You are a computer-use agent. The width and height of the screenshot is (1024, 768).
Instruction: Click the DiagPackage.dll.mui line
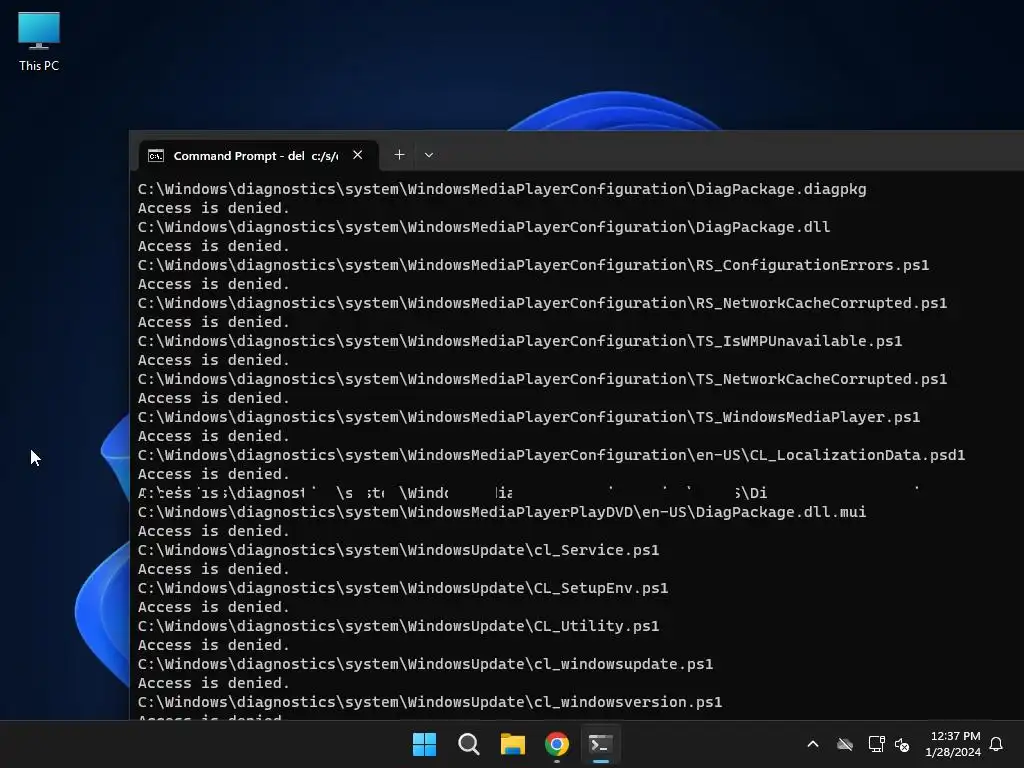[502, 512]
